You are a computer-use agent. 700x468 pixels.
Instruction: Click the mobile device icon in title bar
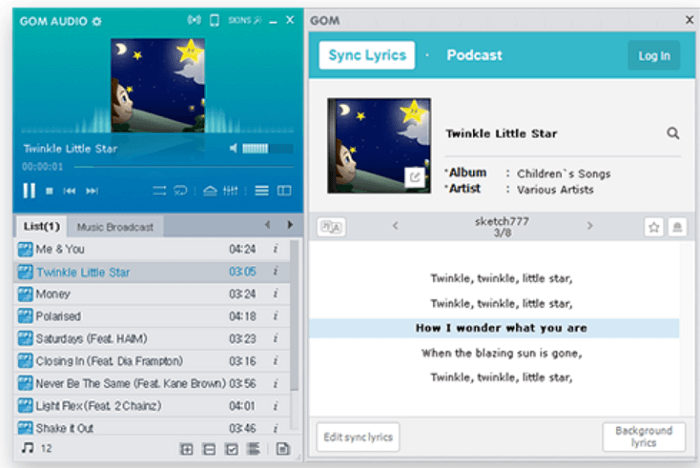(213, 20)
